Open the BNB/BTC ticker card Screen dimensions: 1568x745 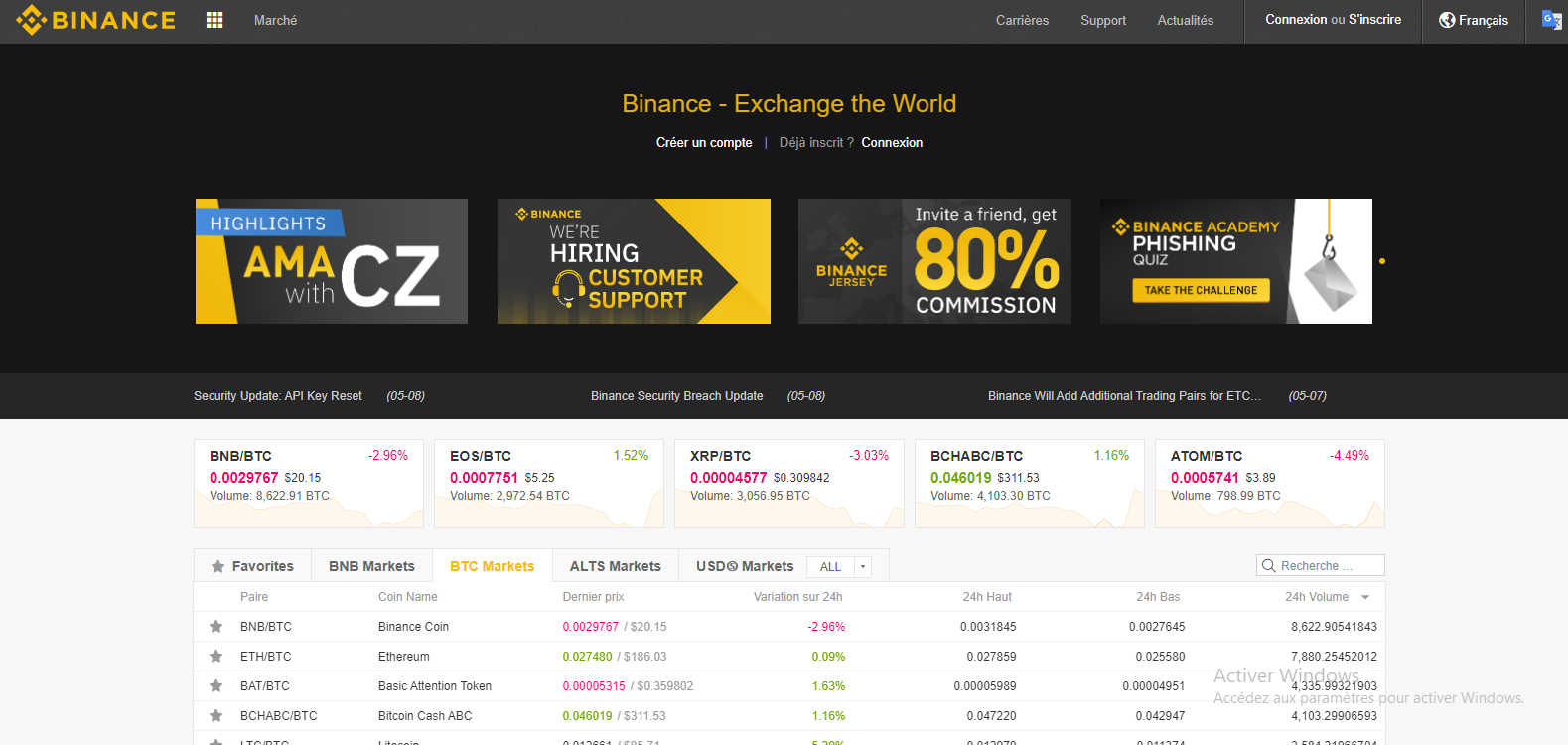pos(309,484)
